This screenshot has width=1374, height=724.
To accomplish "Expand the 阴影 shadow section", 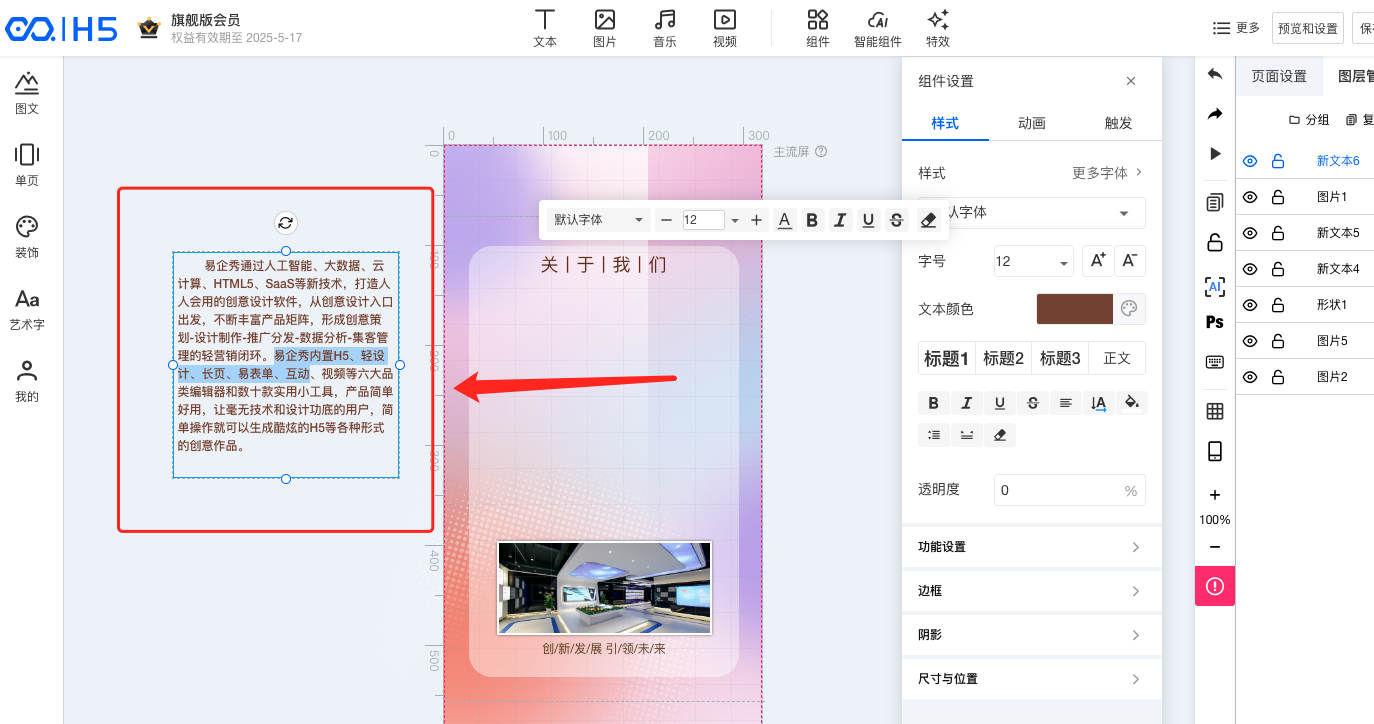I will 1032,635.
